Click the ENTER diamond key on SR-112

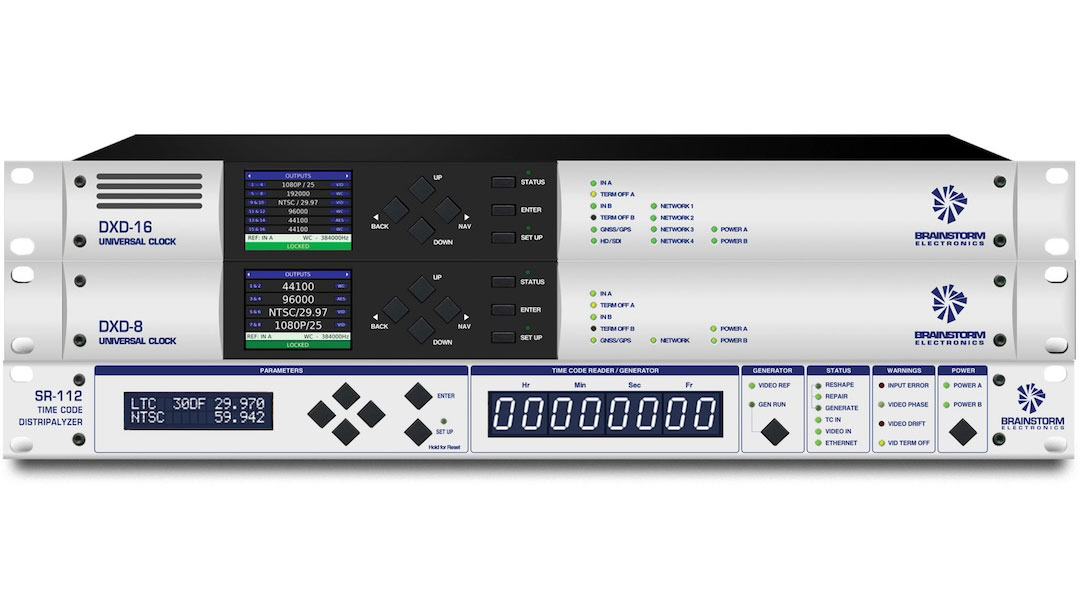[418, 396]
